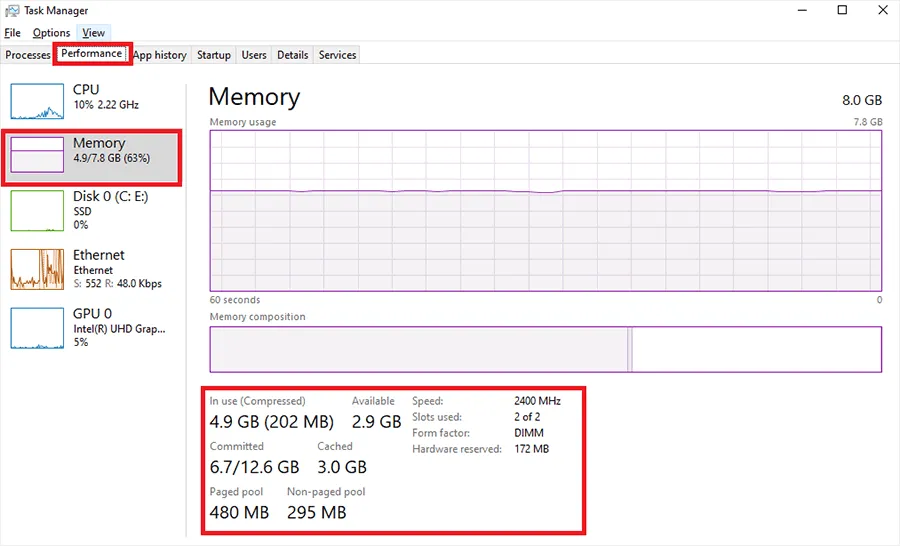
Task: Switch to the Processes tab
Action: coord(27,55)
